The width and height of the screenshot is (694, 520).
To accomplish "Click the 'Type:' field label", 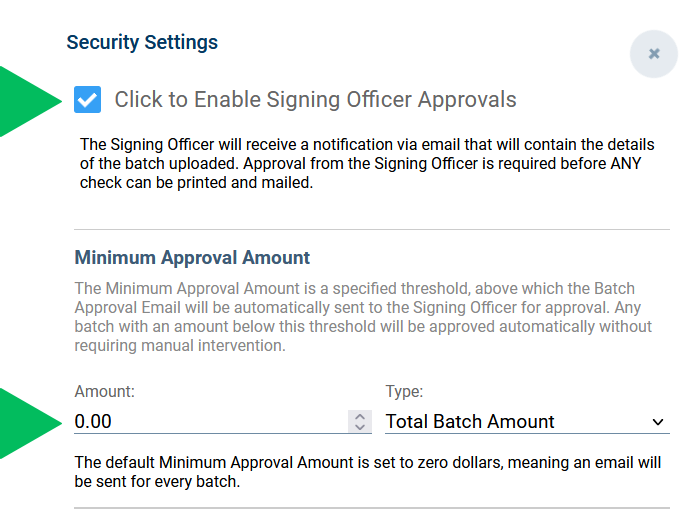I will click(404, 391).
